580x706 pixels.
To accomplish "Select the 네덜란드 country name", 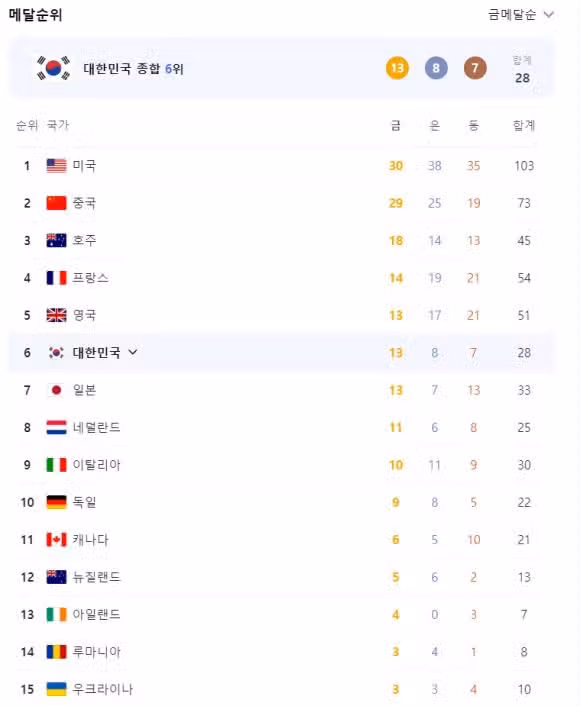I will [x=97, y=427].
